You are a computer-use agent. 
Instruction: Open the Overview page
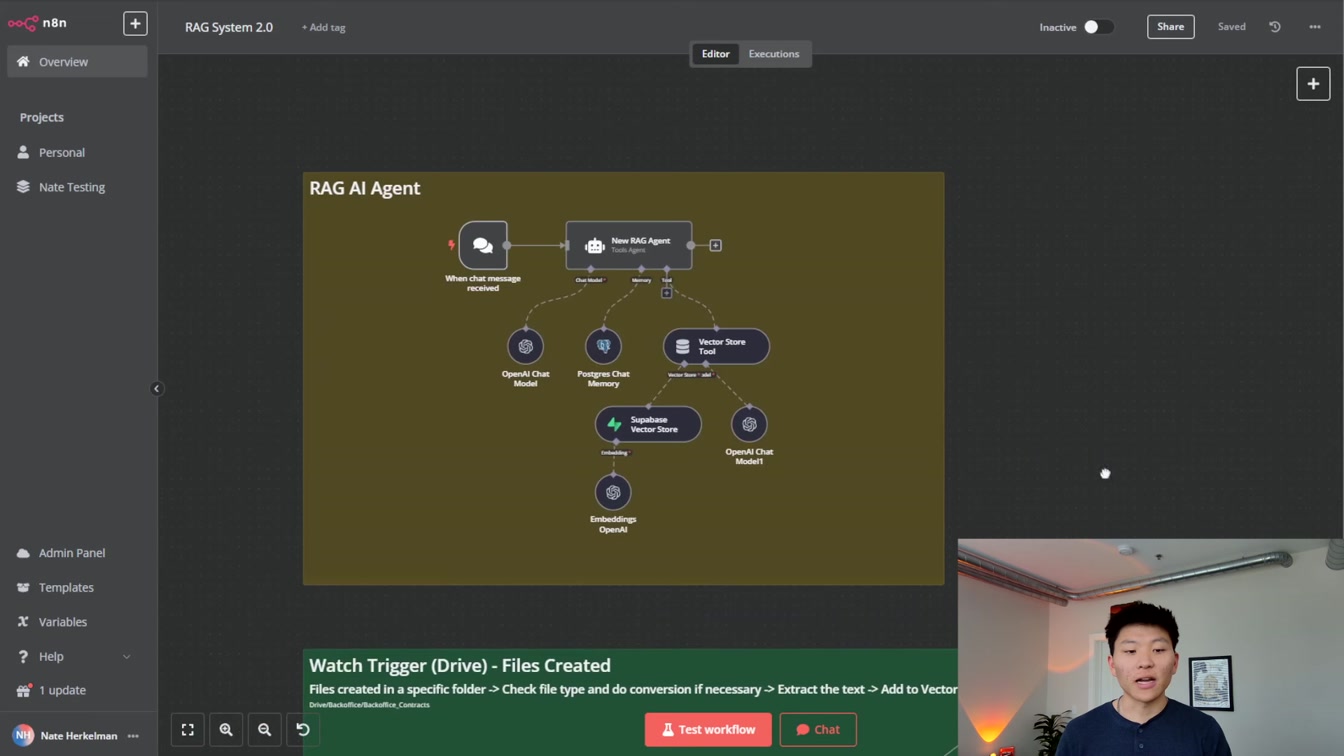77,62
